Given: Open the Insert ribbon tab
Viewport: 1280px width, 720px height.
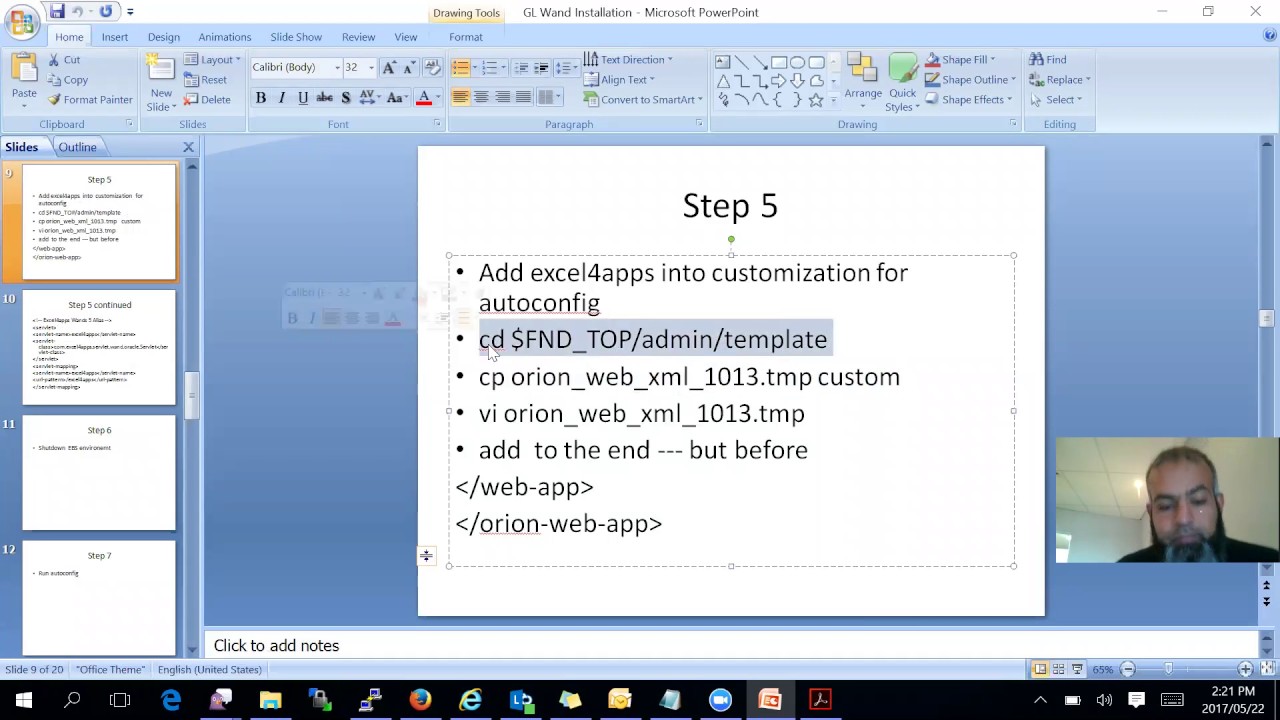Looking at the screenshot, I should point(115,37).
